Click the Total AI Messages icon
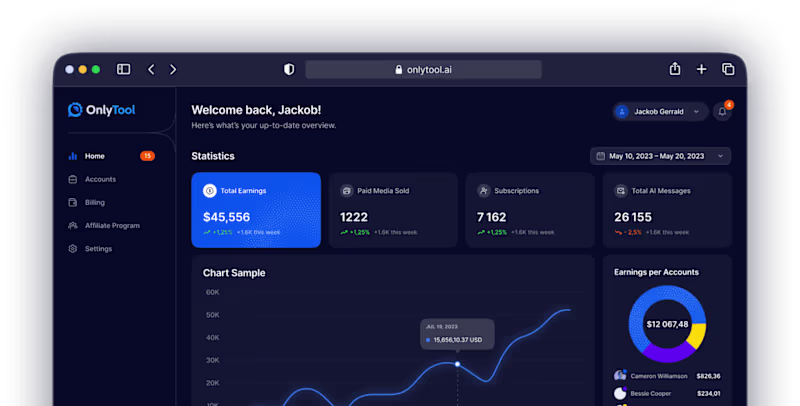The image size is (800, 406). [x=621, y=191]
